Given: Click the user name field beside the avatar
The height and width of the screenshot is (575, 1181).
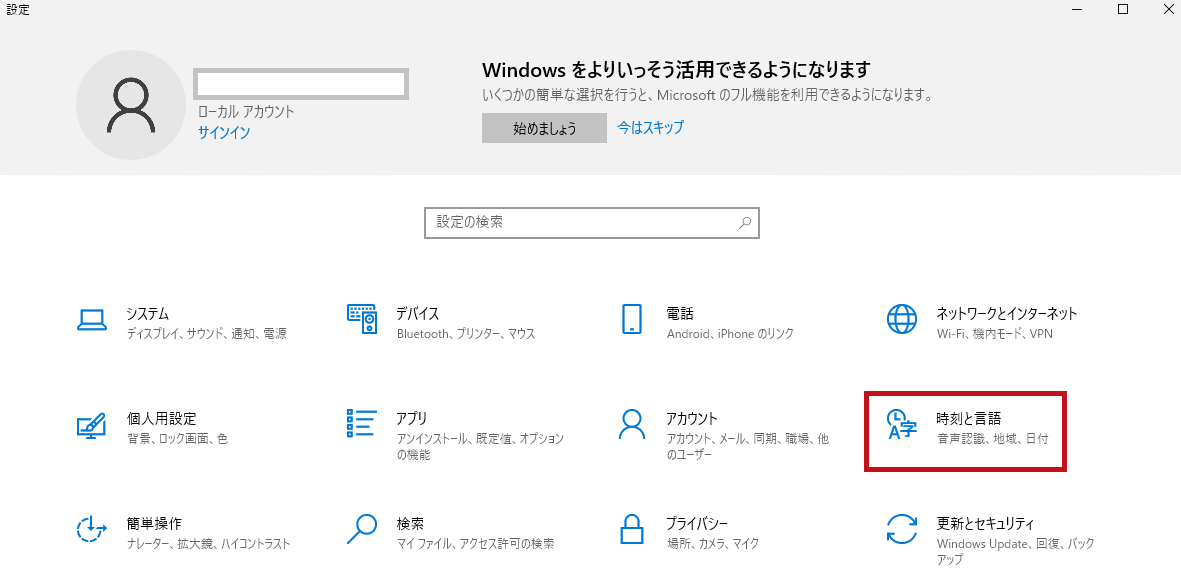Looking at the screenshot, I should [301, 84].
